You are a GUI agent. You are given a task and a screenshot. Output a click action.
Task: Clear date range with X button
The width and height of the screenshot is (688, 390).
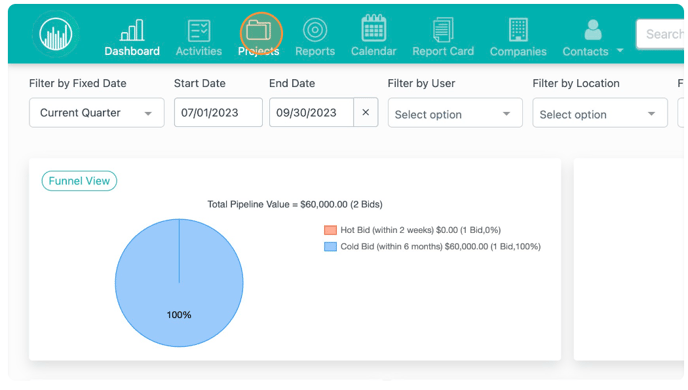coord(366,112)
